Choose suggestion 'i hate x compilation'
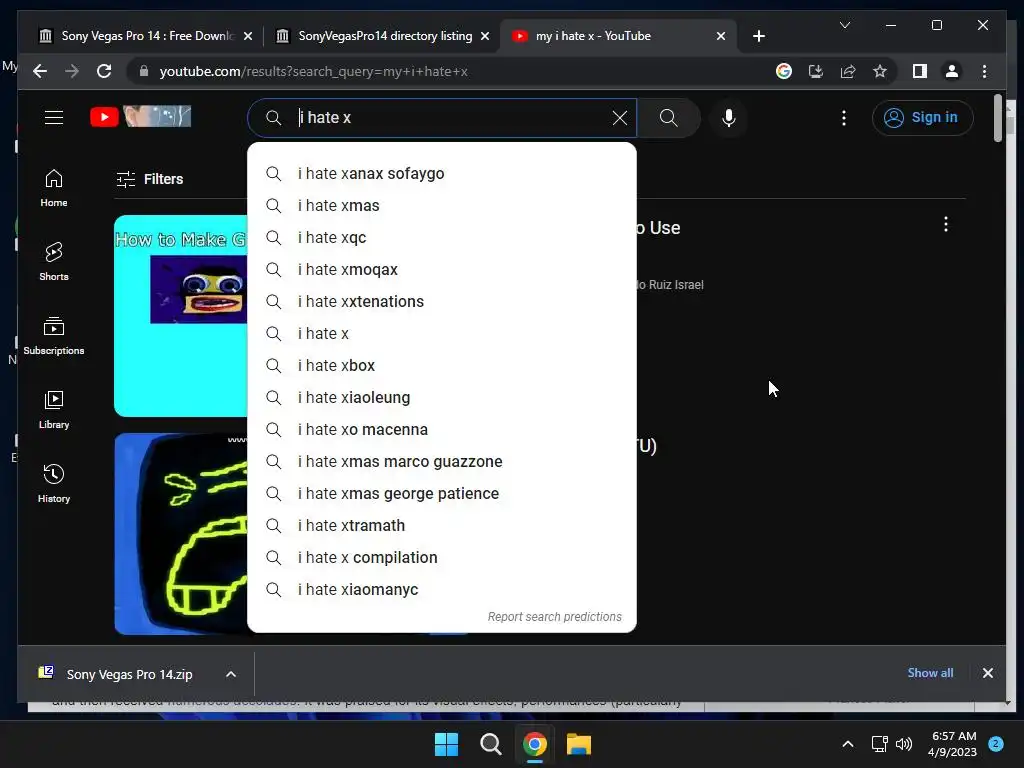Screen dimensions: 1024x768 click(441, 557)
